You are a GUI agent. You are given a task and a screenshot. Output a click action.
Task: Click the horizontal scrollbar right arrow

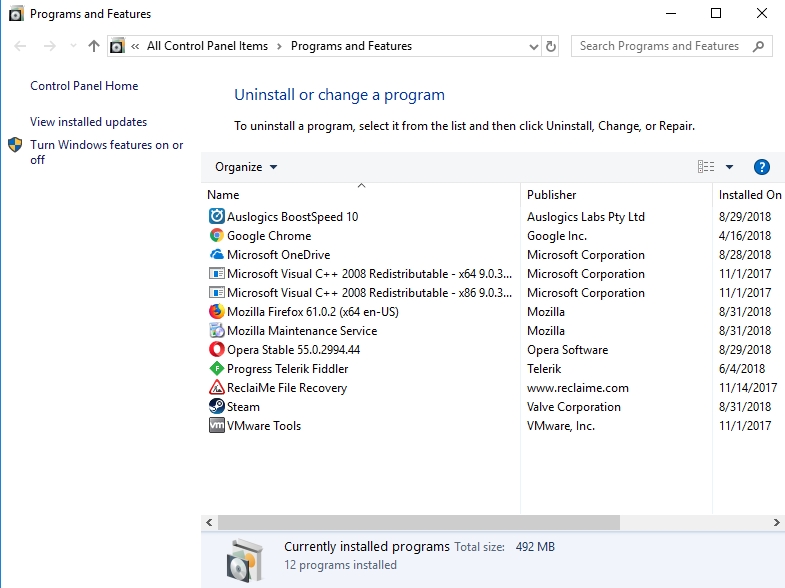click(x=777, y=523)
